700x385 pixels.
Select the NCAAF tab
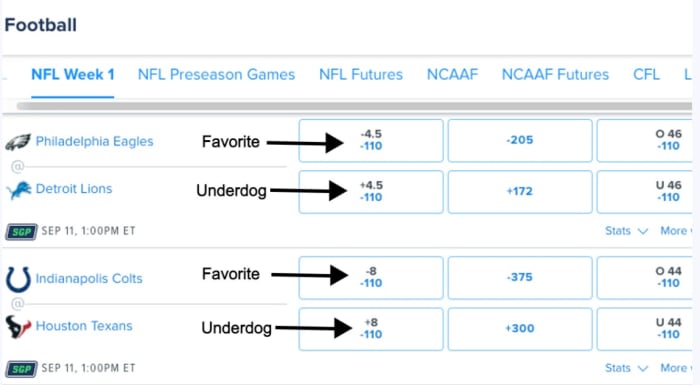(452, 75)
